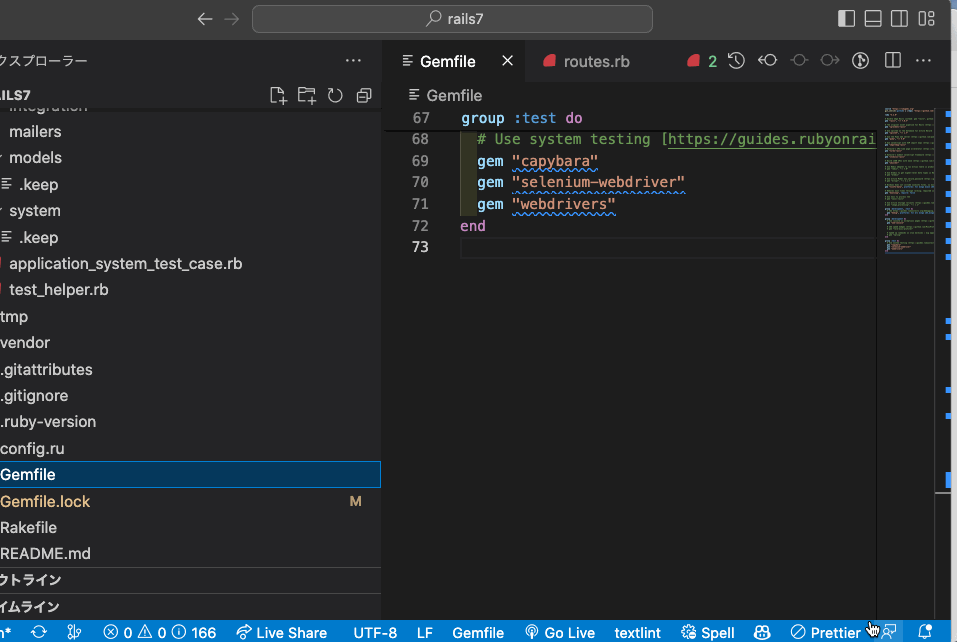The width and height of the screenshot is (957, 642).
Task: Click the Live Share status button
Action: pyautogui.click(x=282, y=632)
